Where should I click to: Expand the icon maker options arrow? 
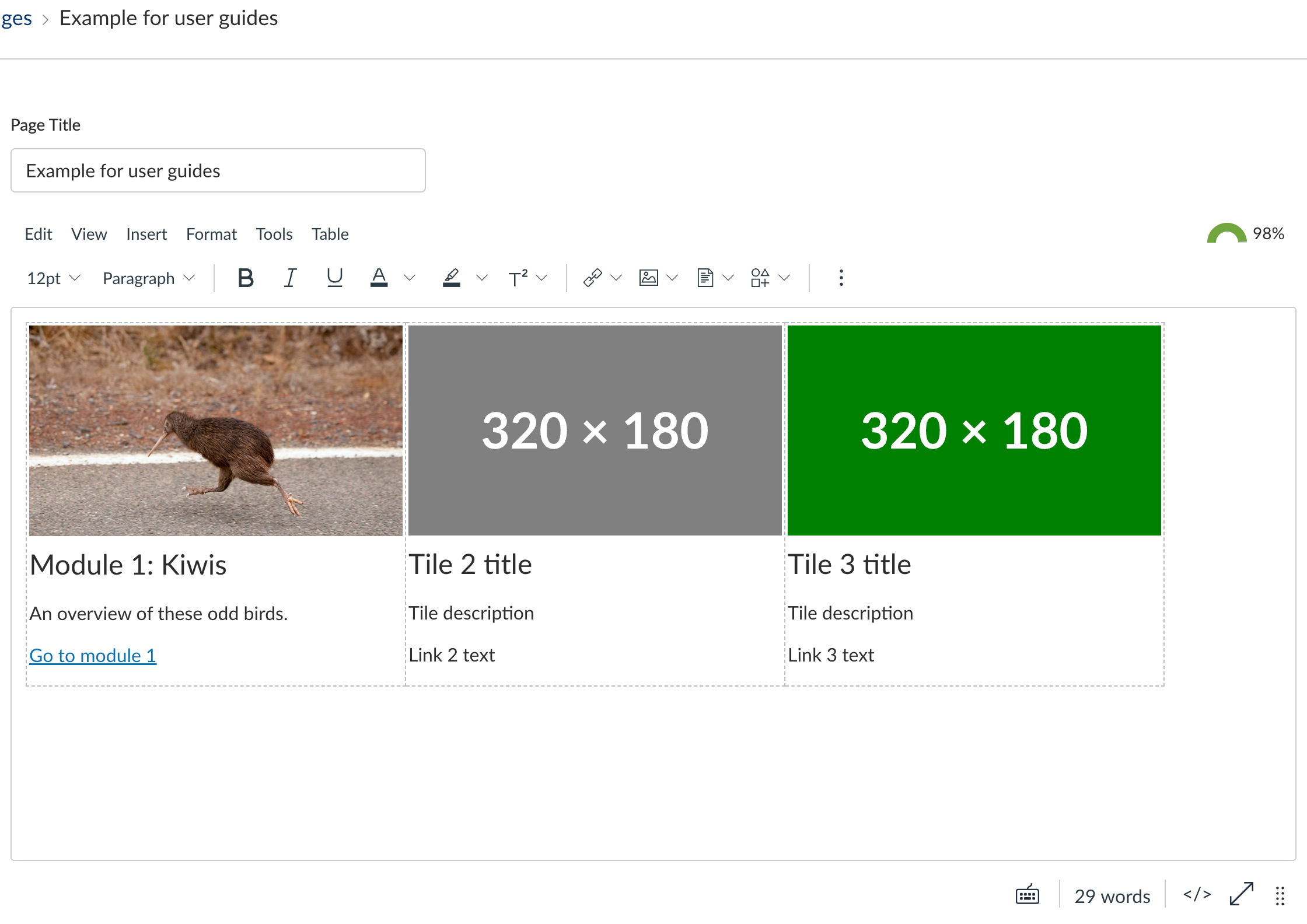785,278
